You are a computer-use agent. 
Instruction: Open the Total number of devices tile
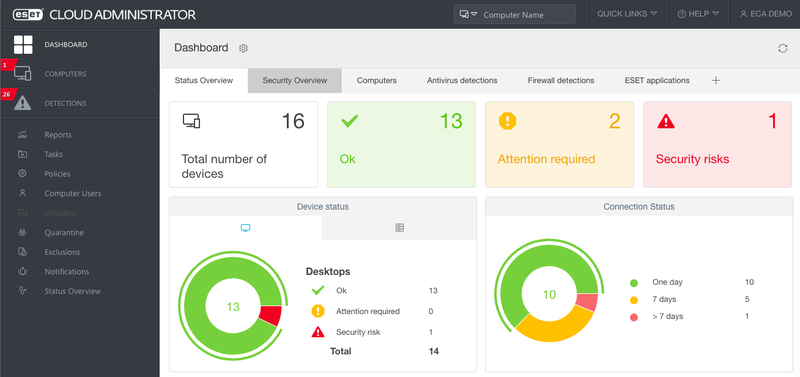243,144
